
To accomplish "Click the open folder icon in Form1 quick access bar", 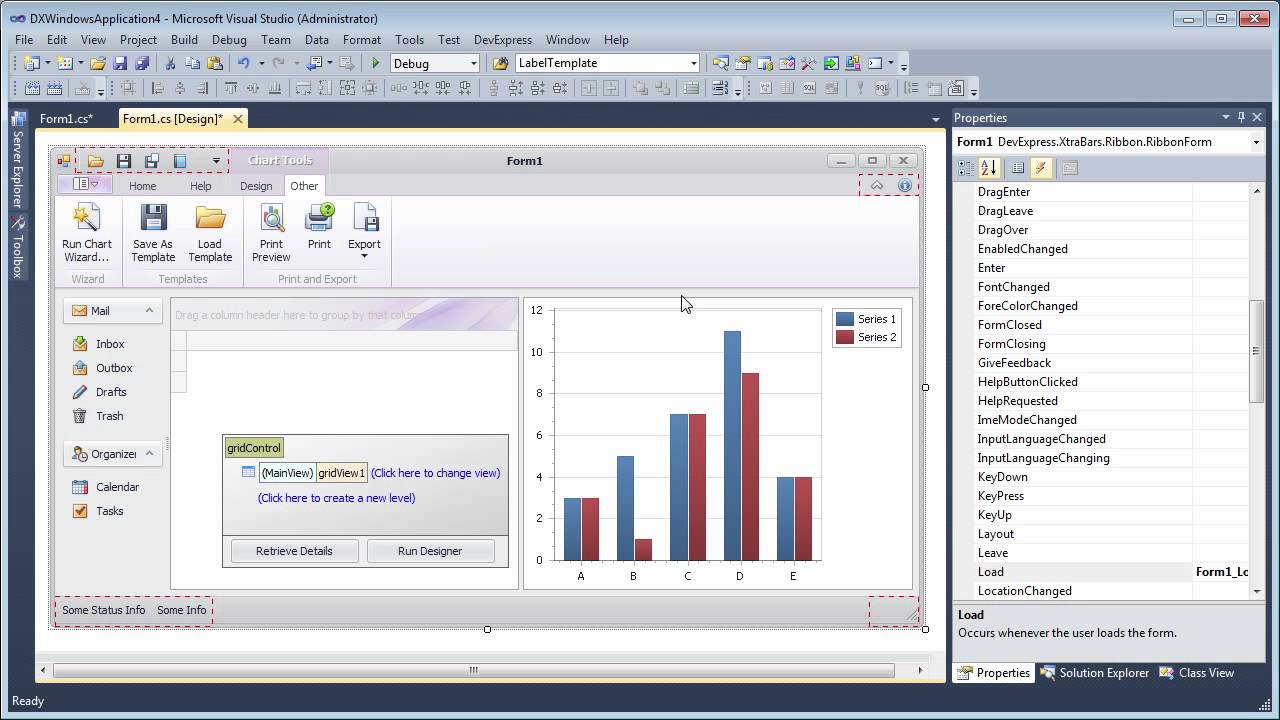I will pyautogui.click(x=96, y=161).
